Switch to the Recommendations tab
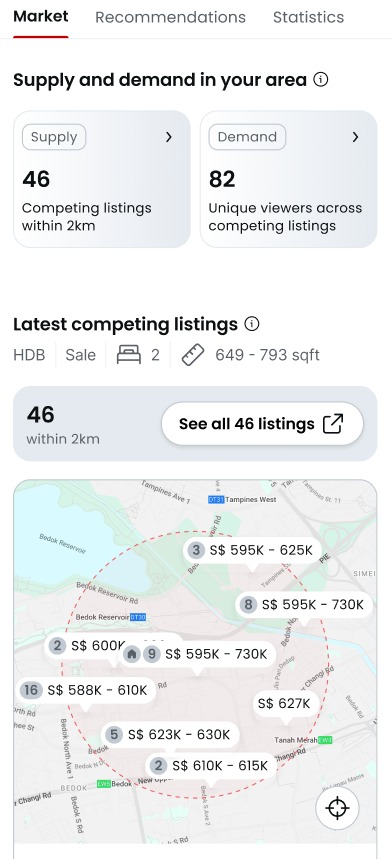This screenshot has width=392, height=859. pyautogui.click(x=170, y=17)
